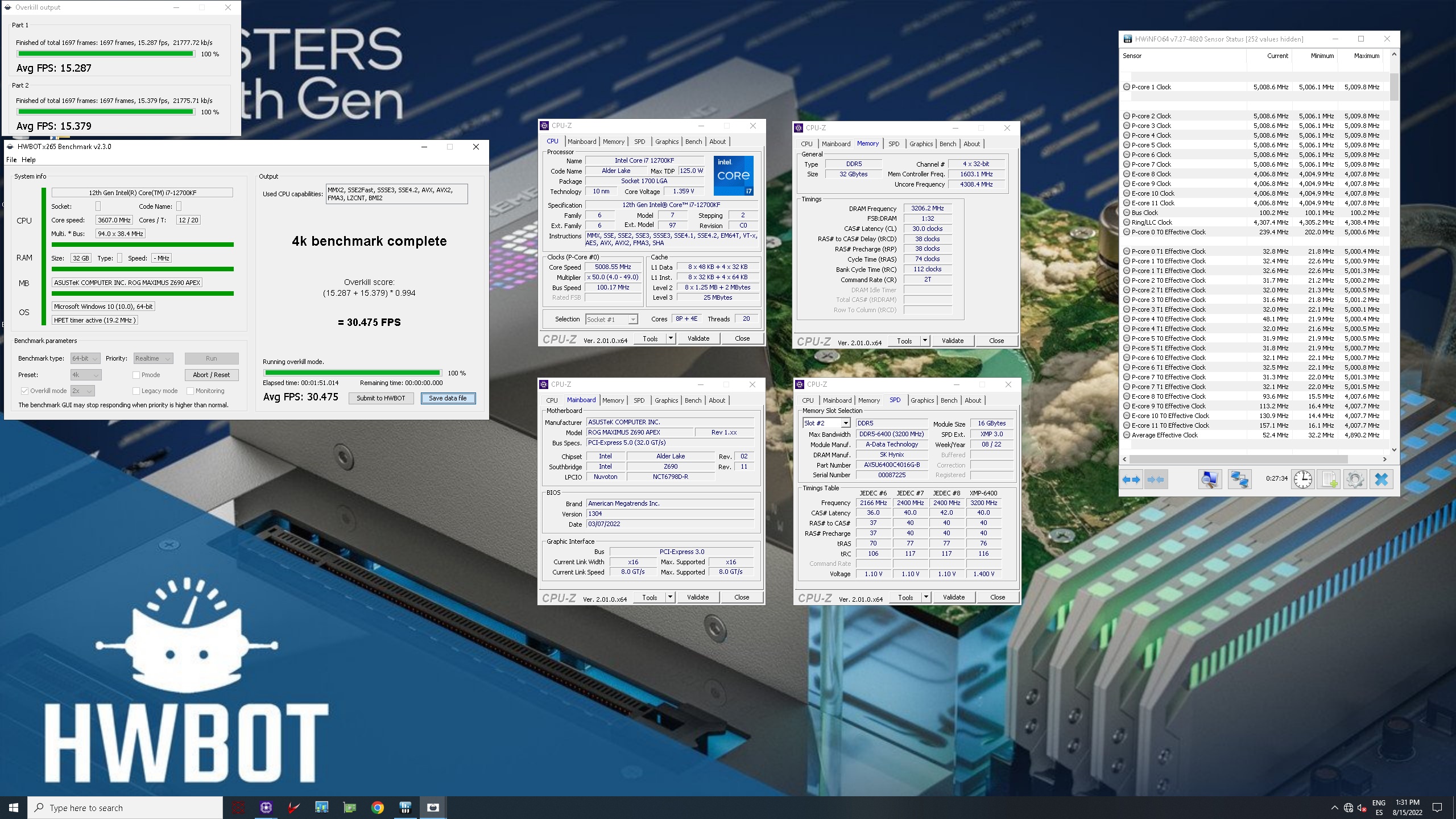The width and height of the screenshot is (1456, 819).
Task: Click HWiNFO vertical scrollbar down arrow
Action: [x=1394, y=449]
